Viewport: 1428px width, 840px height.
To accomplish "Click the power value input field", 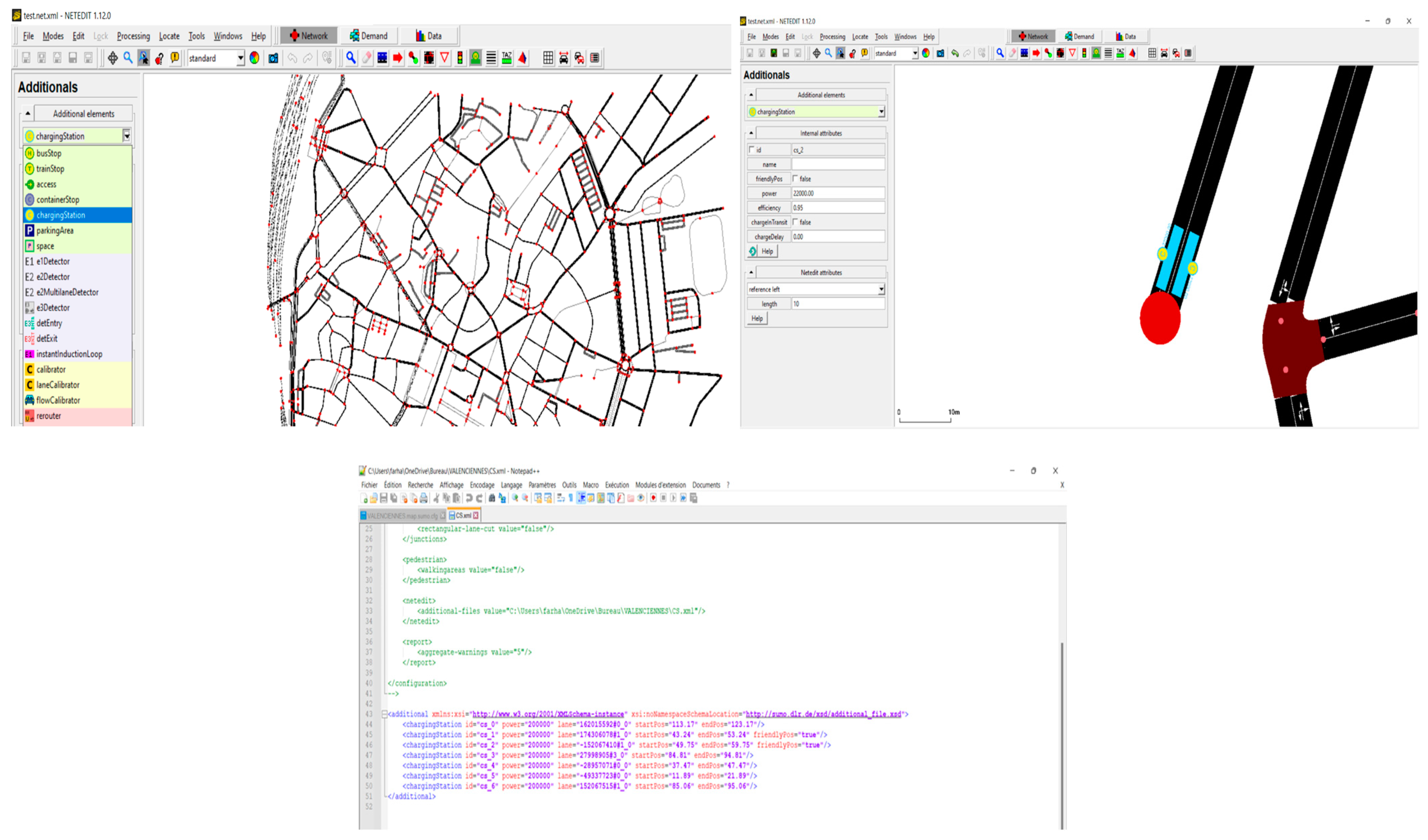I will [x=838, y=193].
